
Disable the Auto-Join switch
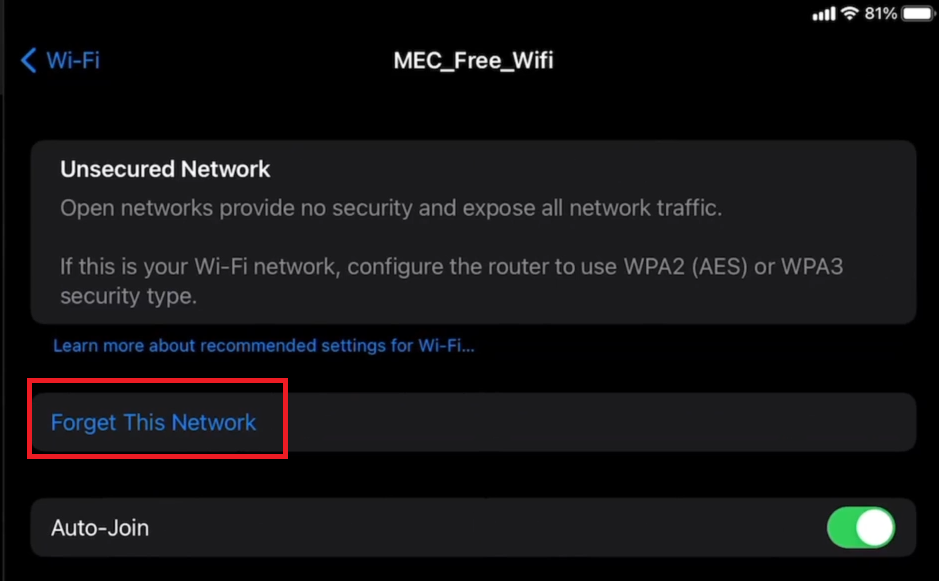coord(860,527)
